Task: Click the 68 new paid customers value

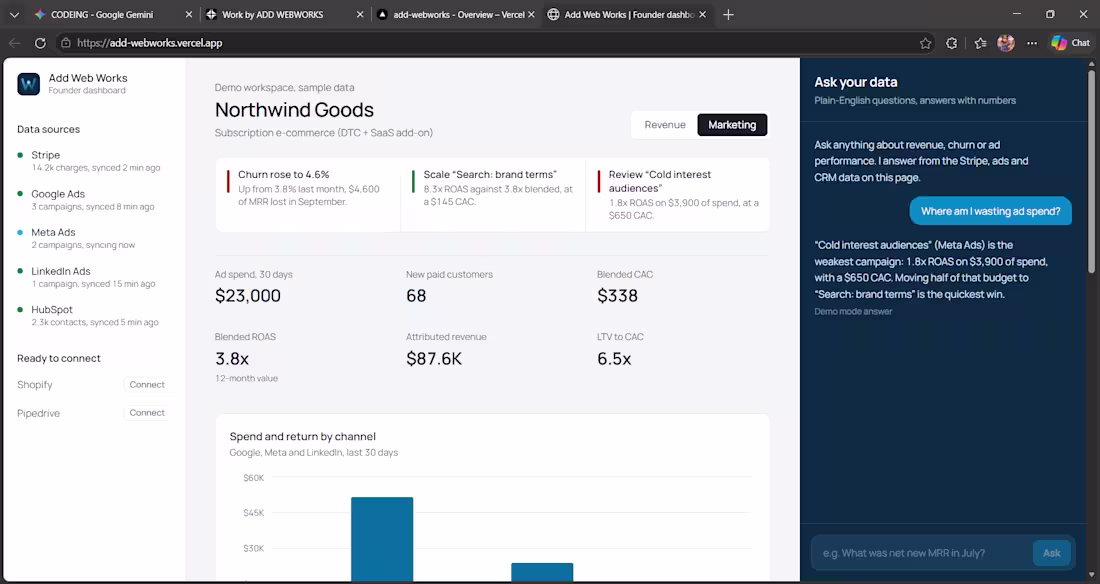Action: click(416, 296)
